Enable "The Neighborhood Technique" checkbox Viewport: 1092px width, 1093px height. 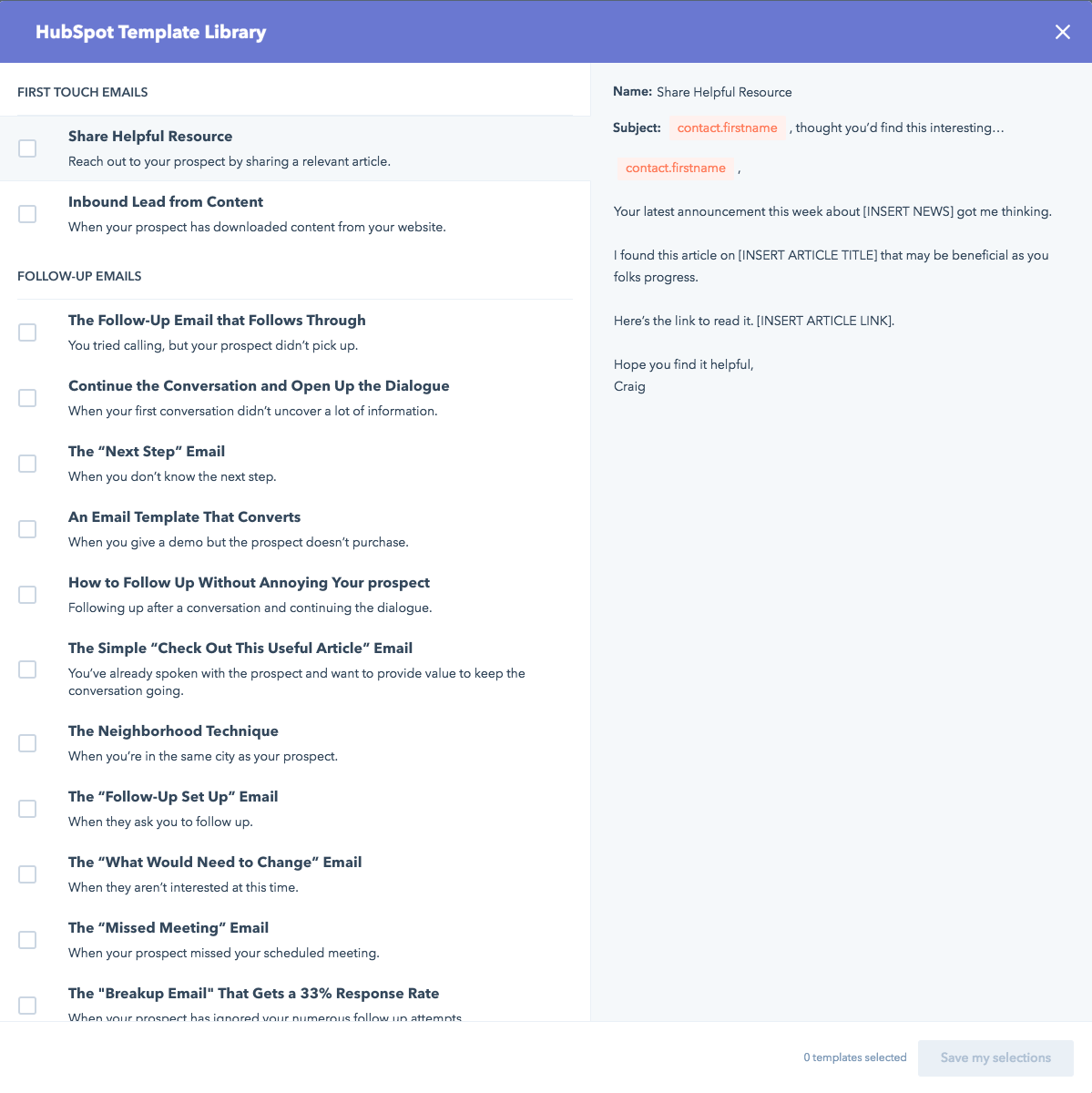[x=27, y=742]
